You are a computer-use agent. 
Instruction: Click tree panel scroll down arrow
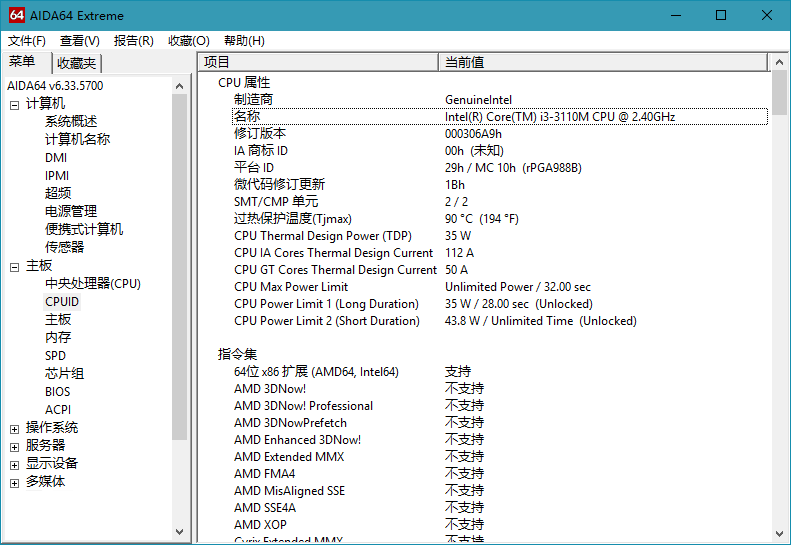tap(180, 531)
